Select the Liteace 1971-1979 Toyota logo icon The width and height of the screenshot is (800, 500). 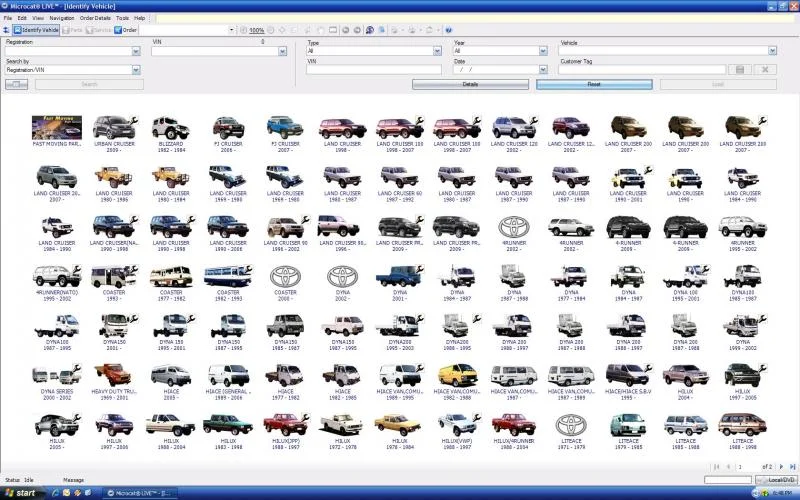[x=571, y=424]
